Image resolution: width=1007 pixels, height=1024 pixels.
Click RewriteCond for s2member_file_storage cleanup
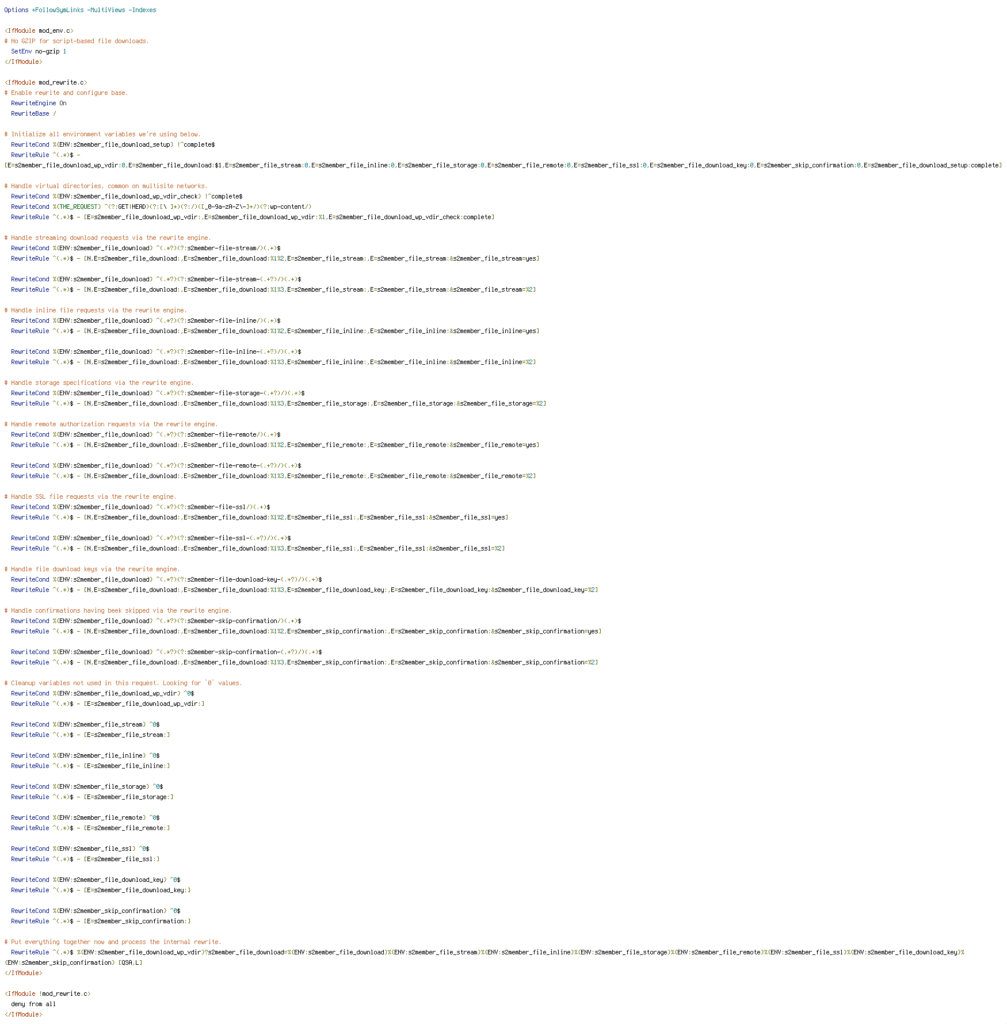(87, 787)
